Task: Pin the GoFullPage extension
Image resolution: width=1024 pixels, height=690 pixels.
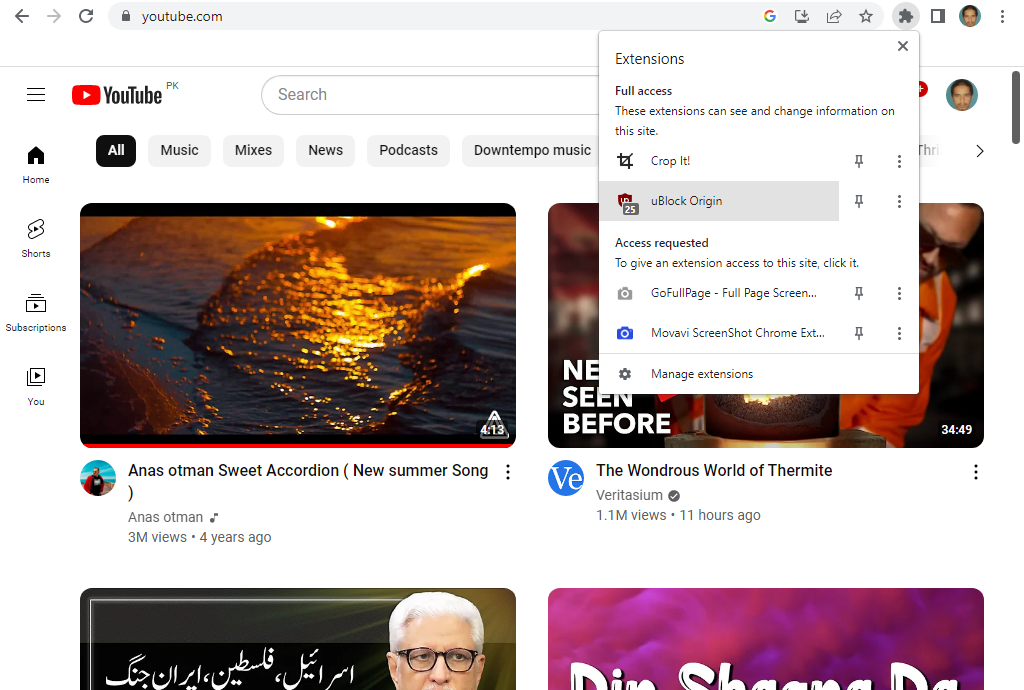Action: point(859,294)
